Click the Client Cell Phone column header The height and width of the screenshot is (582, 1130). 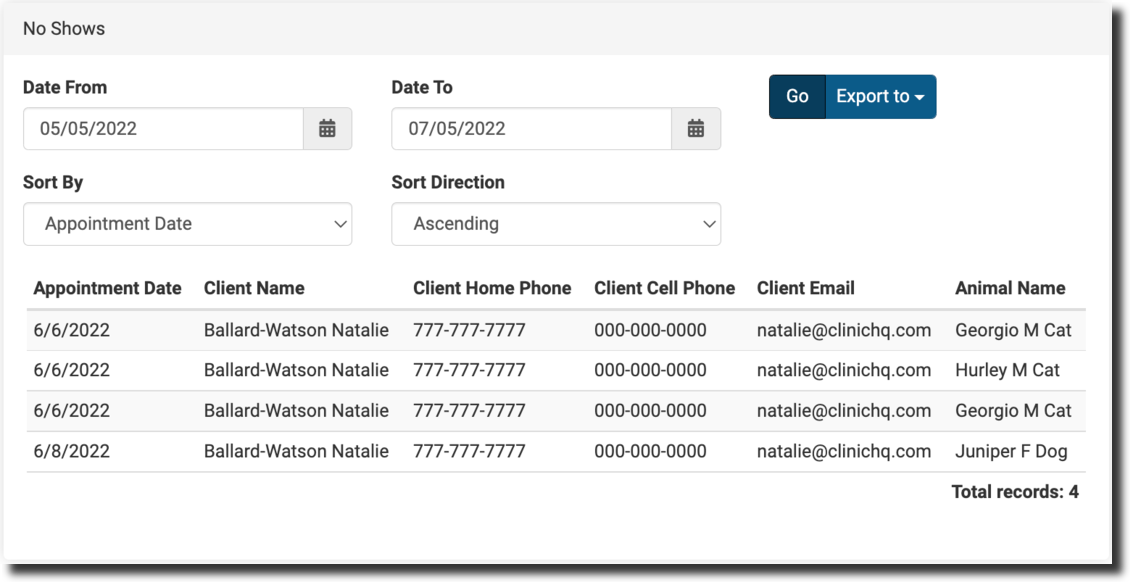[x=664, y=288]
